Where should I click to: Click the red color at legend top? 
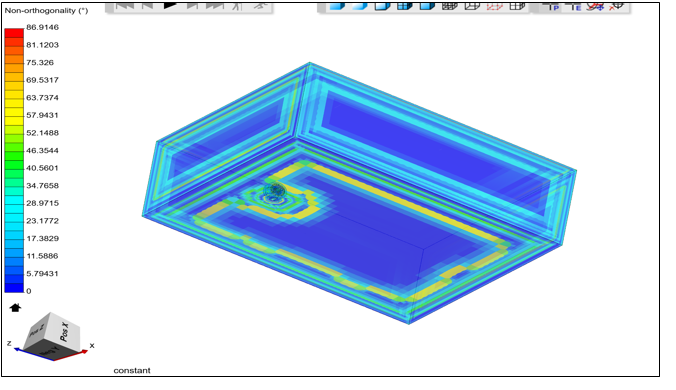14,33
